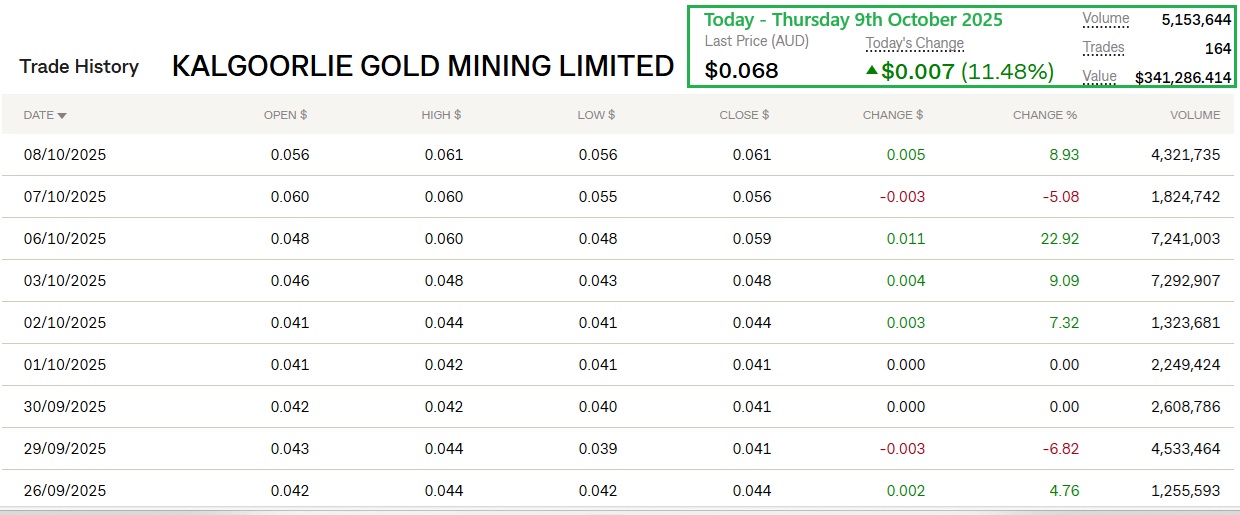
Task: Click the $0.068 last price value
Action: (741, 71)
